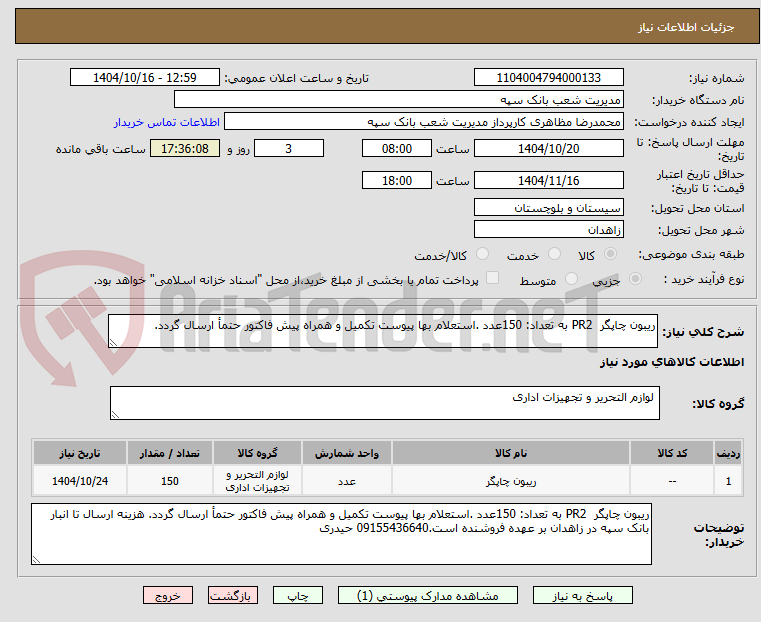Select the کالا/خدمت radio button
Image resolution: width=761 pixels, height=622 pixels.
(482, 254)
